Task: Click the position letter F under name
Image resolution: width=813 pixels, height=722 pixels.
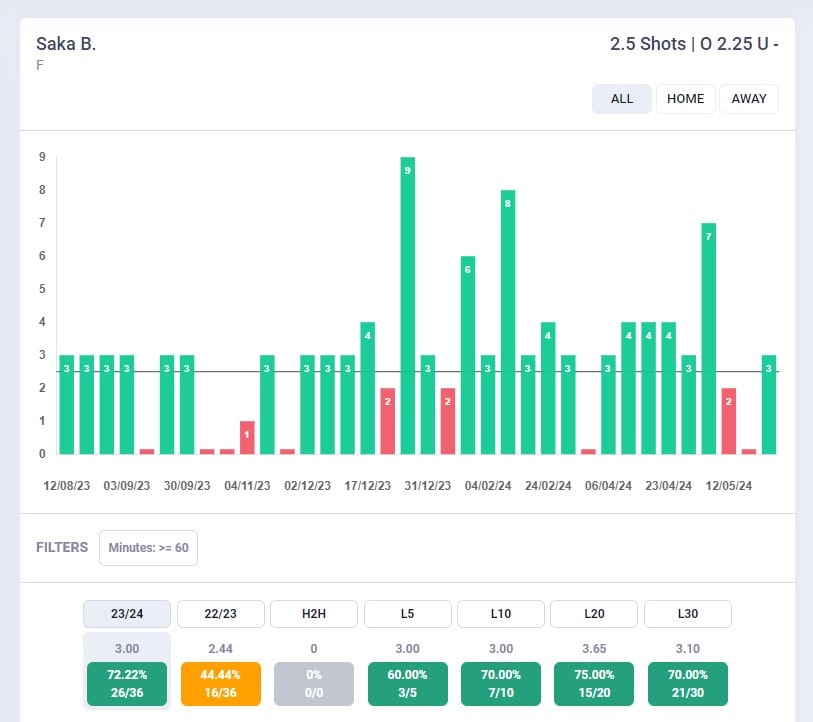Action: [x=40, y=65]
